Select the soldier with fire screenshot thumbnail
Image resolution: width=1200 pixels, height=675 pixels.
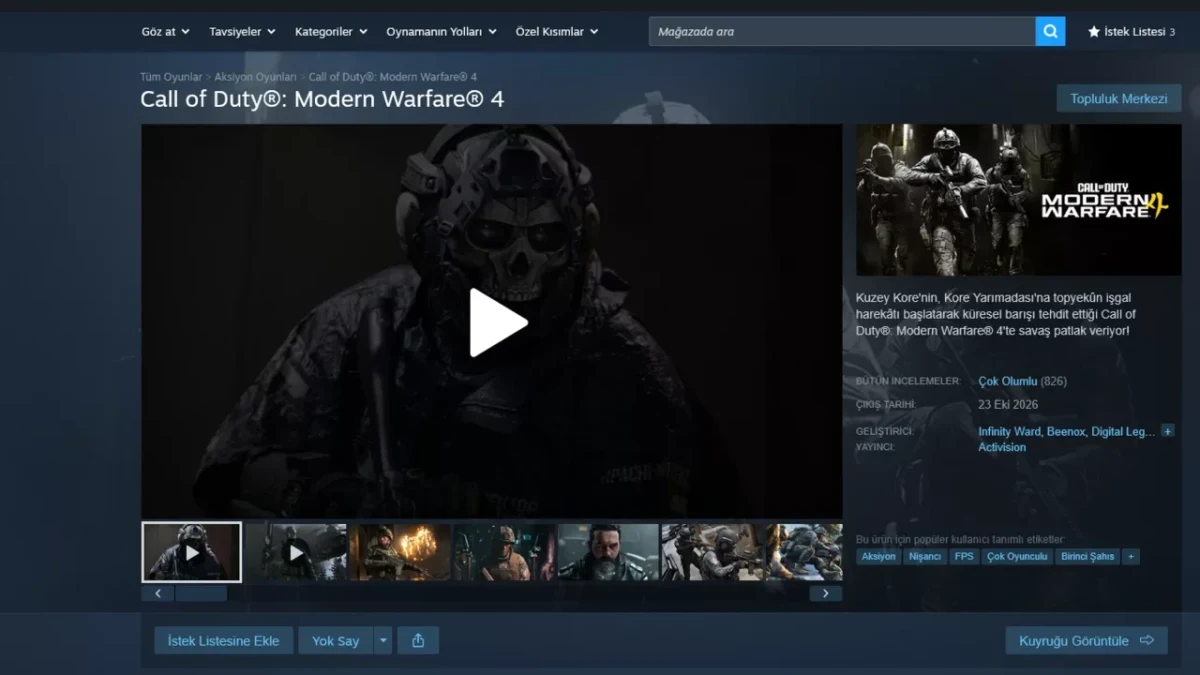(400, 552)
